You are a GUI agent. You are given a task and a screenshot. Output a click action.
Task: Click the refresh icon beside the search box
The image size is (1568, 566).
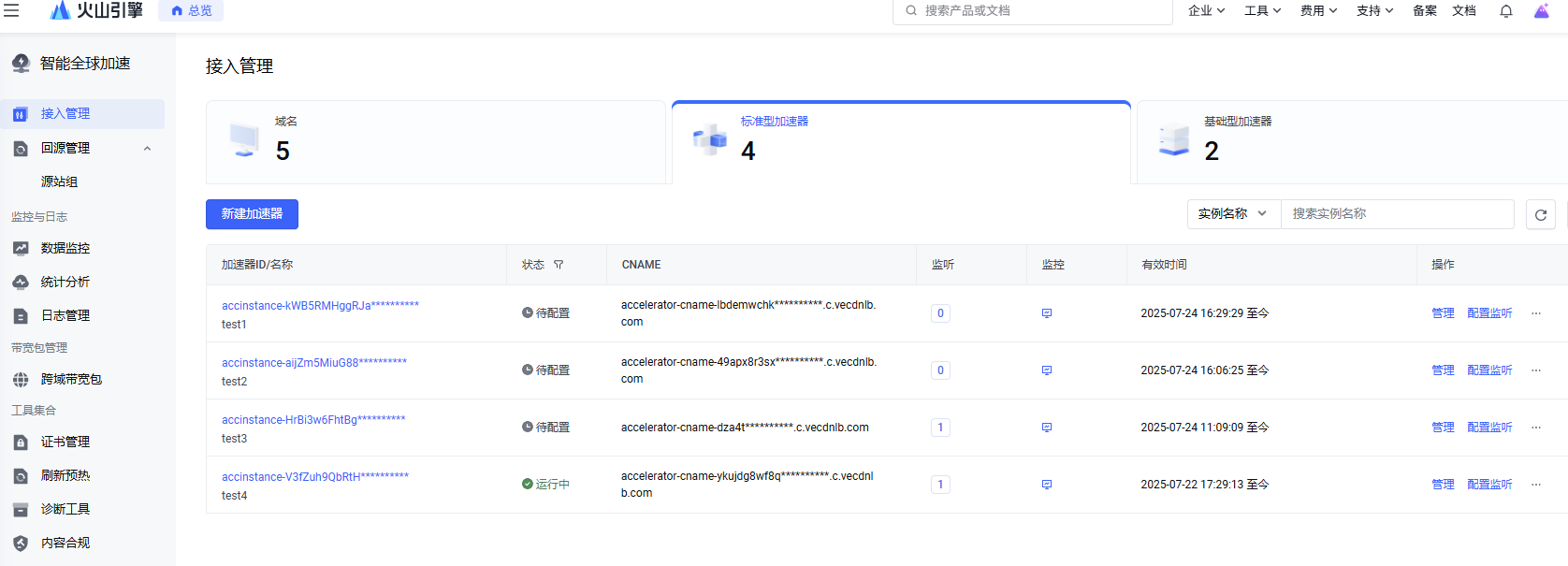[1541, 214]
